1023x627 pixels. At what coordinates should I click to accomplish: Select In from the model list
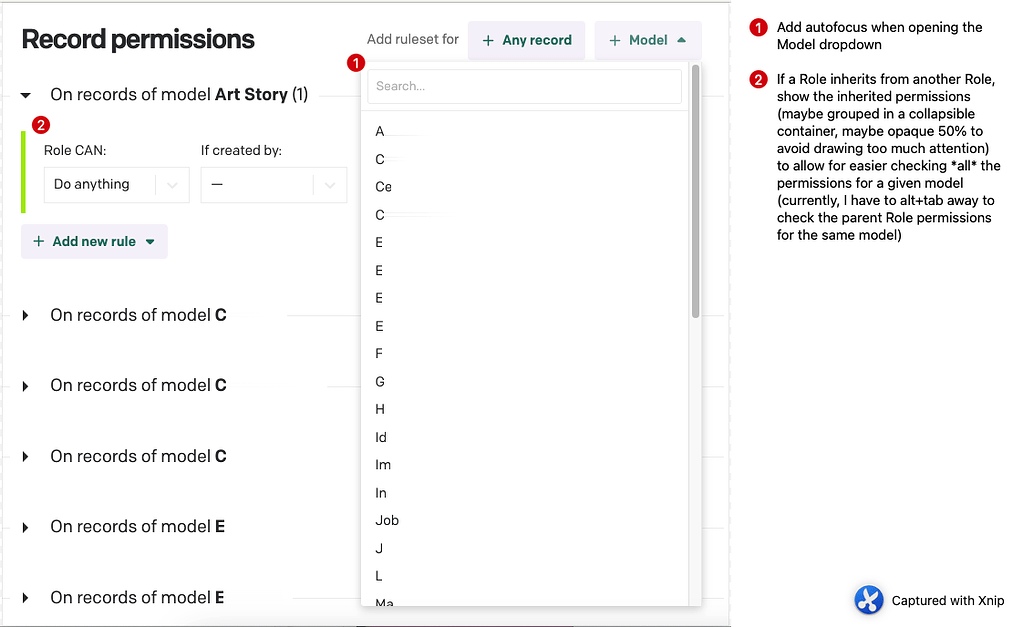click(x=381, y=492)
